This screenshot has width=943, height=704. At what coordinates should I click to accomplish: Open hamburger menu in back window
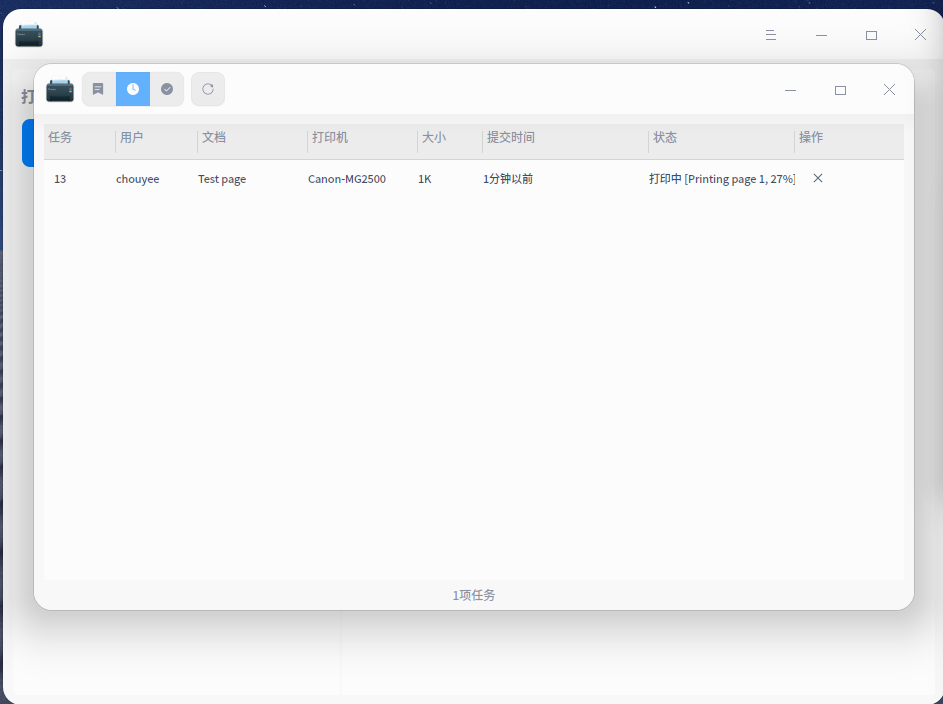pyautogui.click(x=770, y=35)
